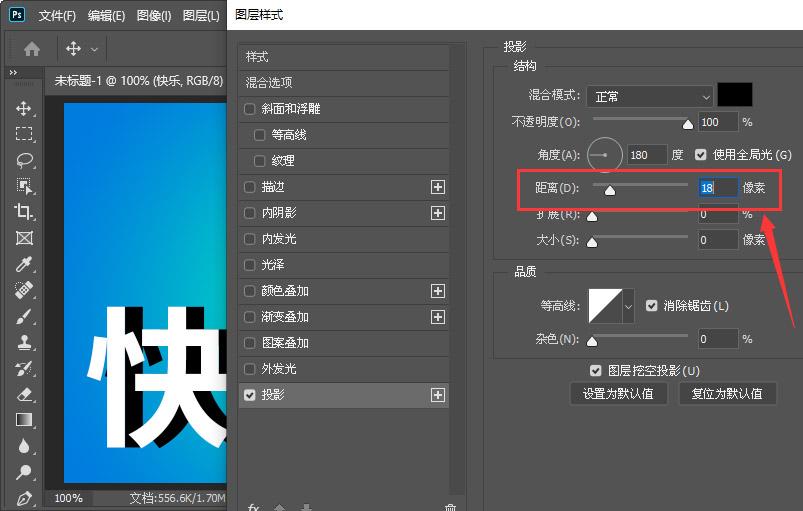
Task: Enable the 斜面和浮雕 checkbox
Action: point(249,109)
